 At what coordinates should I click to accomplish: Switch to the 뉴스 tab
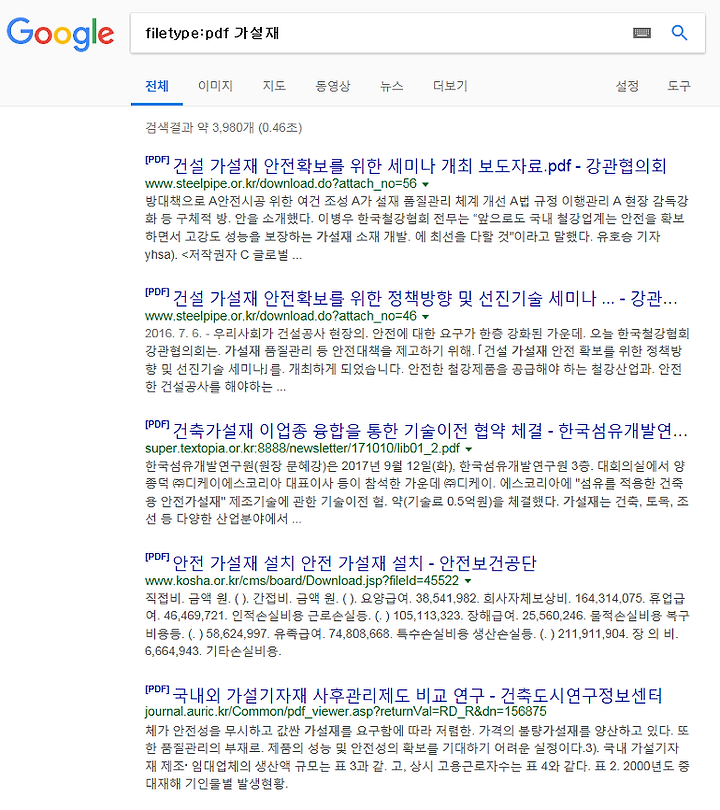coord(392,86)
